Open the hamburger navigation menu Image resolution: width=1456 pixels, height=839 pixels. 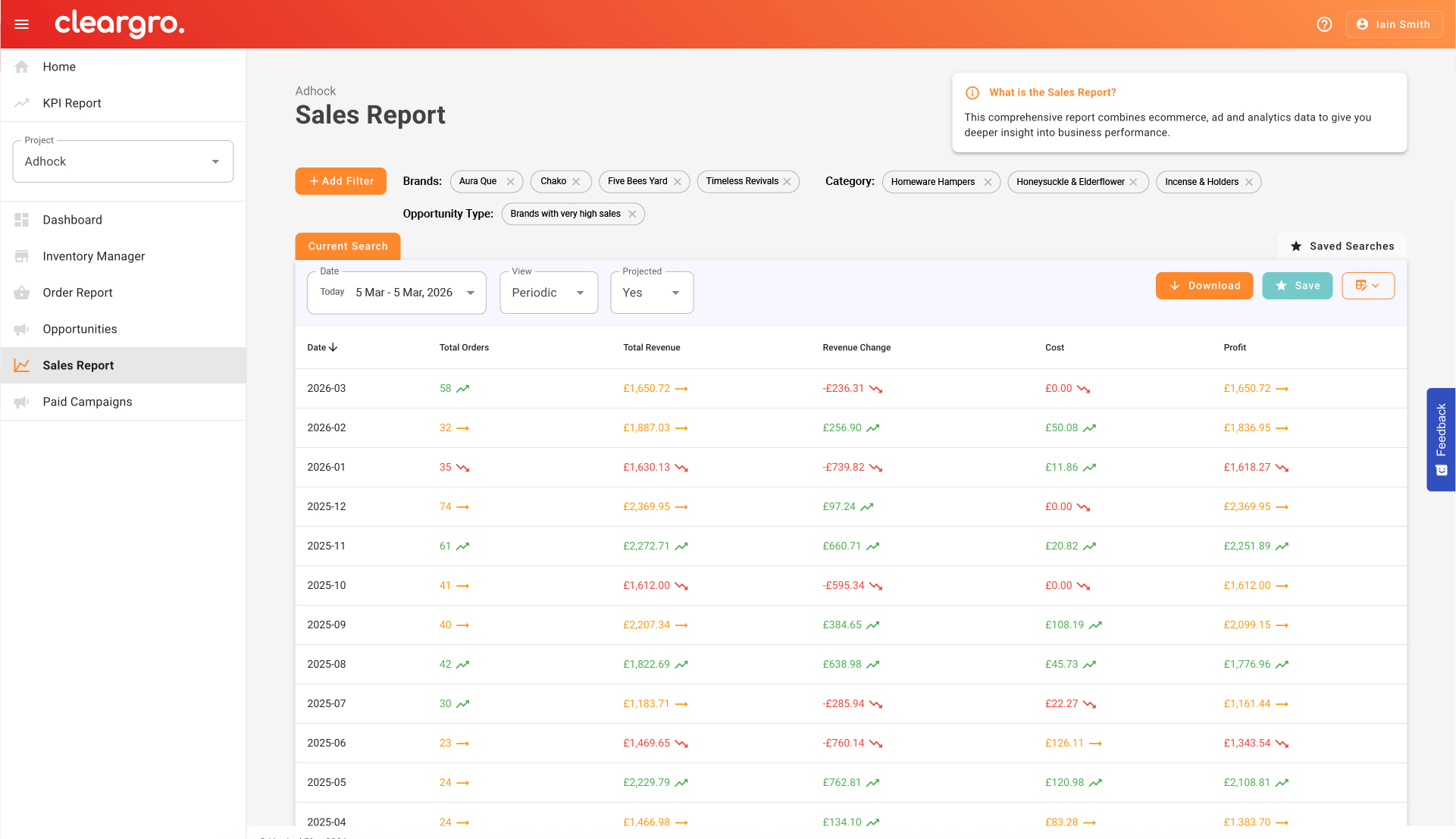22,24
